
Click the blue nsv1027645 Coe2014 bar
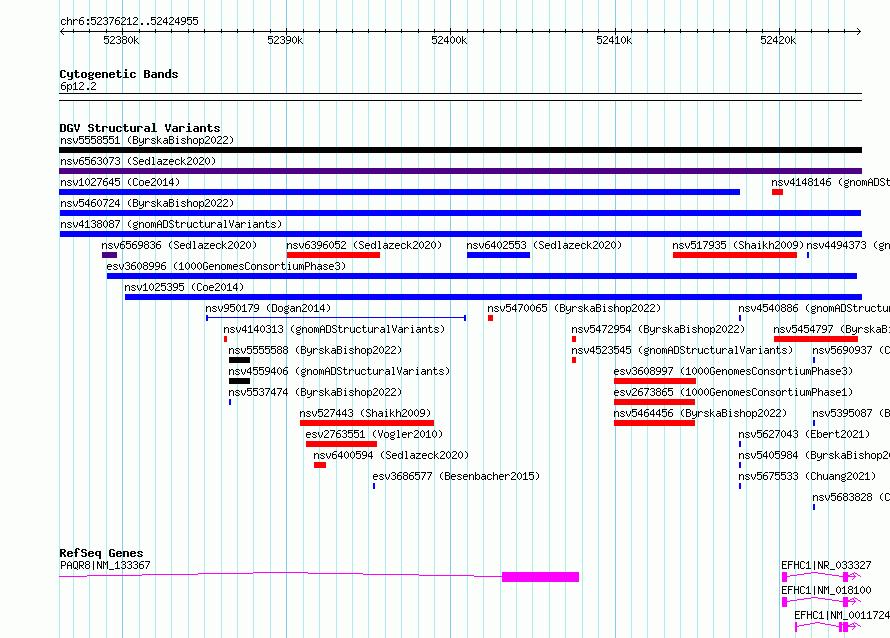click(x=400, y=192)
